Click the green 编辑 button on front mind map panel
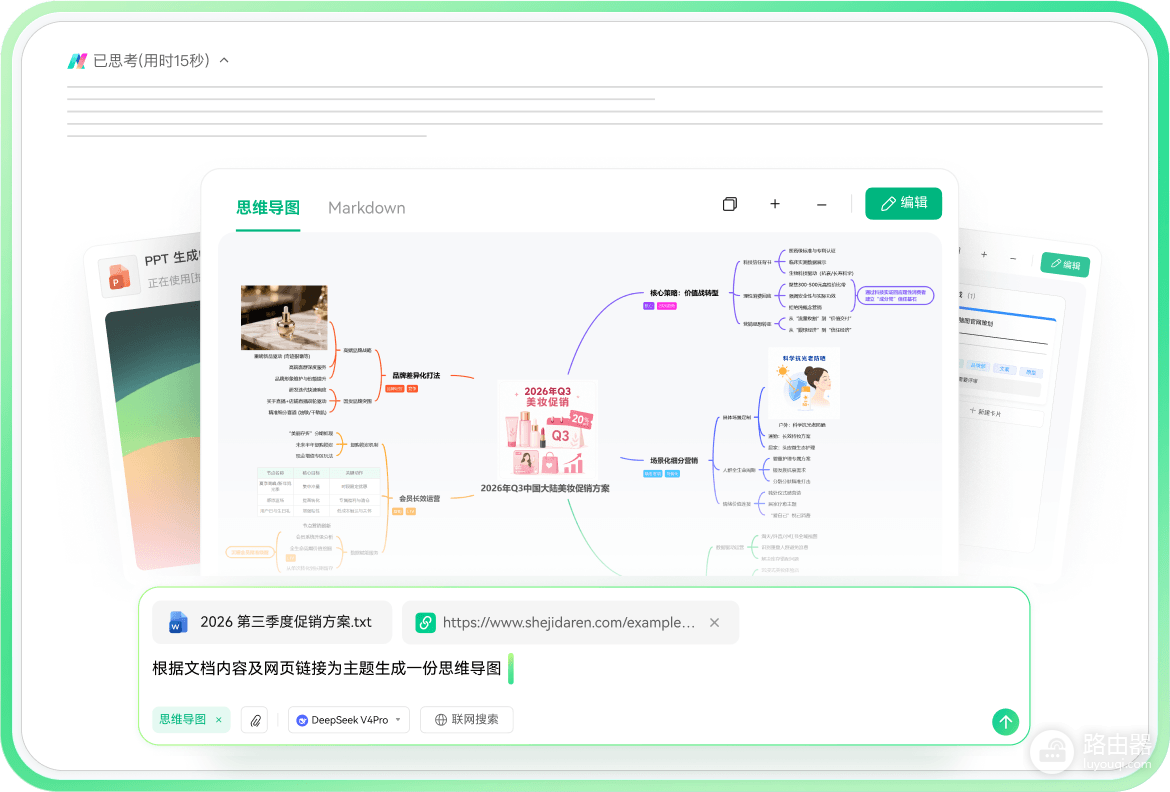This screenshot has width=1170, height=792. 904,203
